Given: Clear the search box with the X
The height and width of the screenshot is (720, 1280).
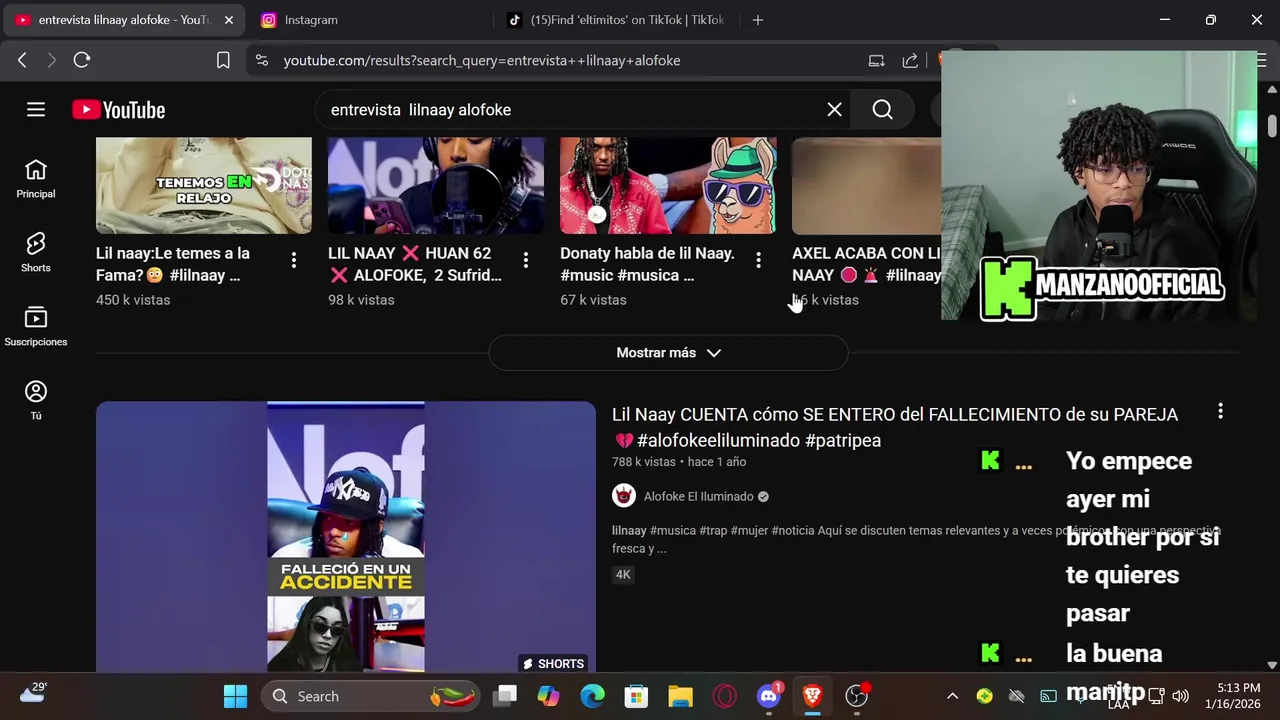Looking at the screenshot, I should [x=834, y=110].
